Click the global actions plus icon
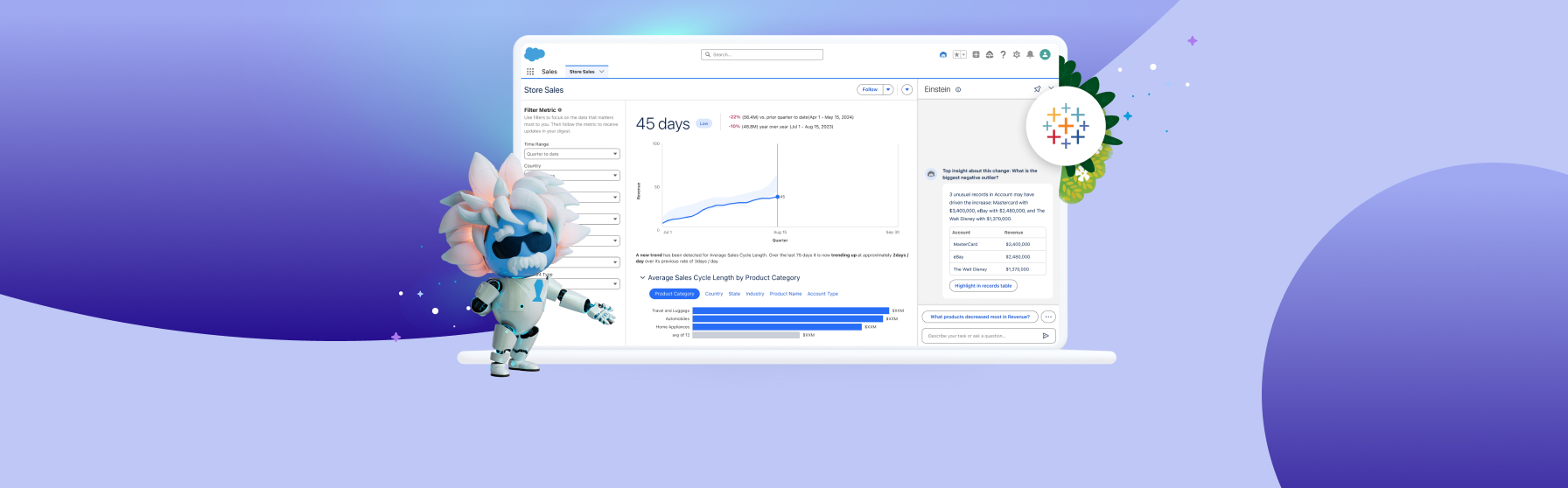Viewport: 1568px width, 488px height. [976, 54]
